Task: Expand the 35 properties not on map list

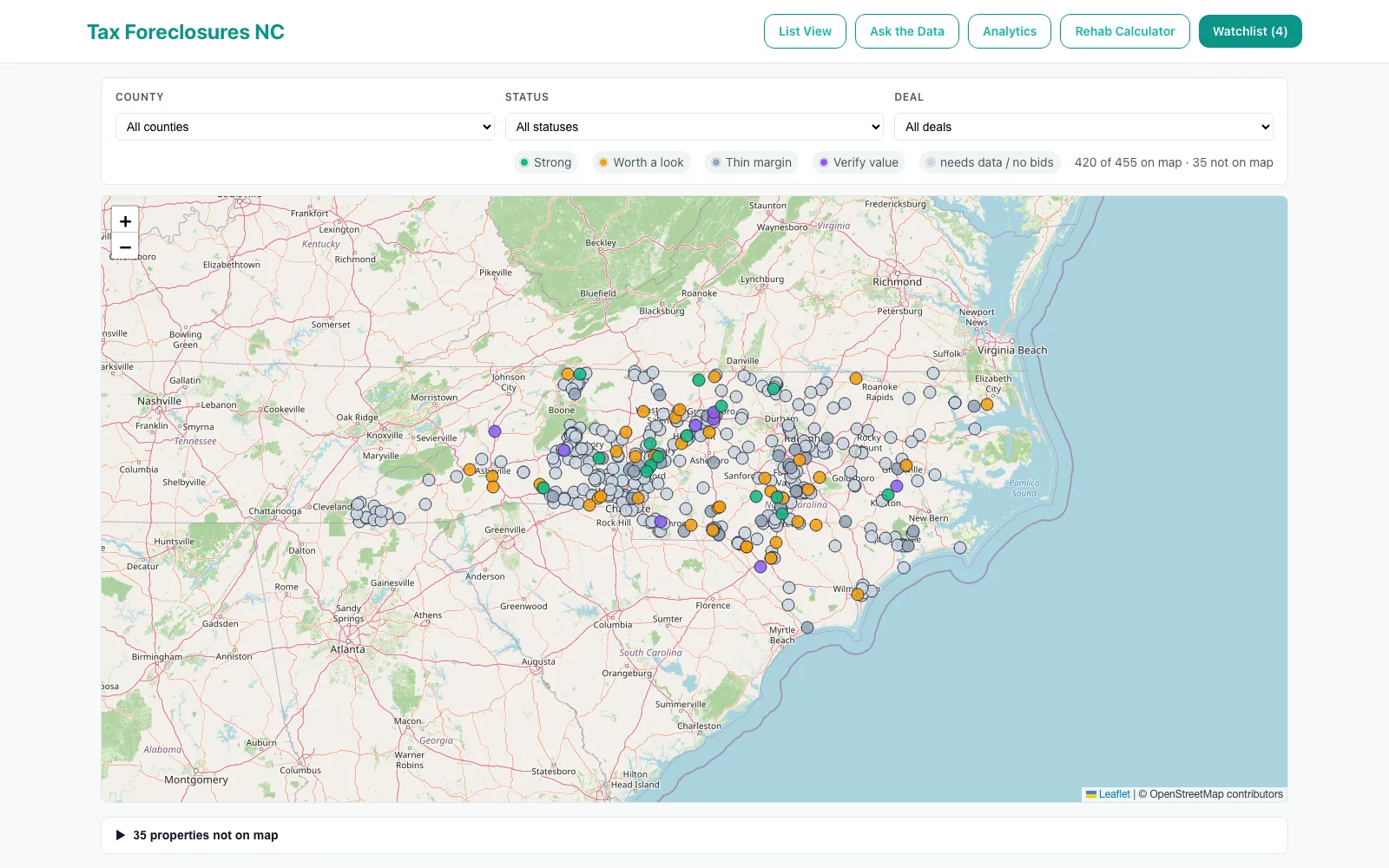Action: (x=694, y=835)
